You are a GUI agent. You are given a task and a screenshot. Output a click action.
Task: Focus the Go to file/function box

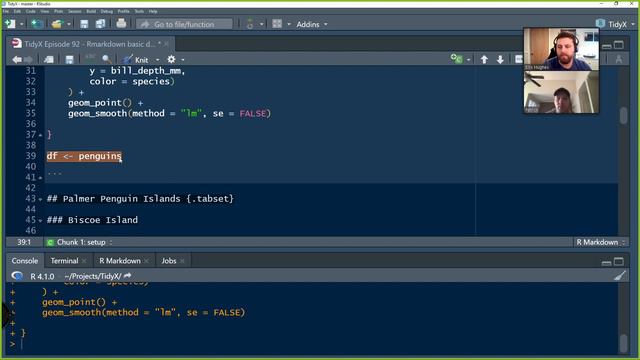[x=184, y=24]
